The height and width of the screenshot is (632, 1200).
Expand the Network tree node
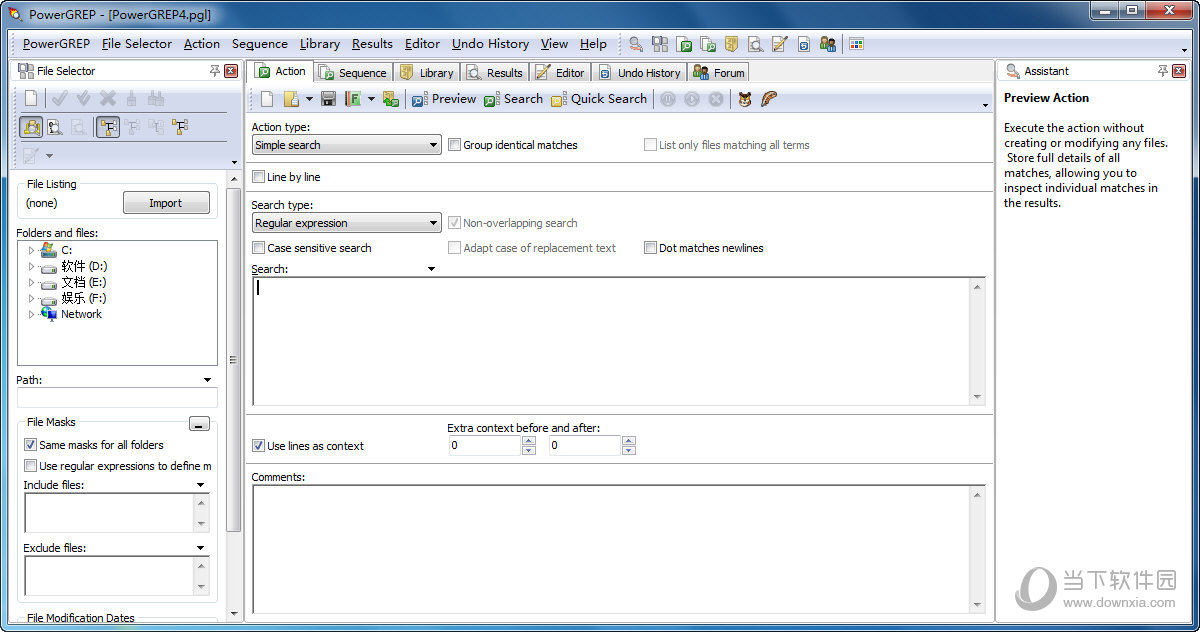pyautogui.click(x=31, y=314)
